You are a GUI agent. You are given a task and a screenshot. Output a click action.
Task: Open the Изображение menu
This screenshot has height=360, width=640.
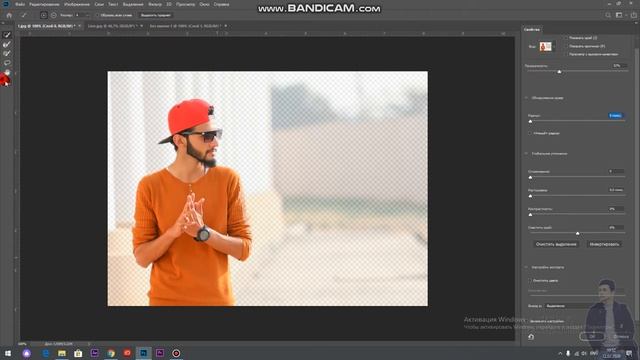click(77, 4)
